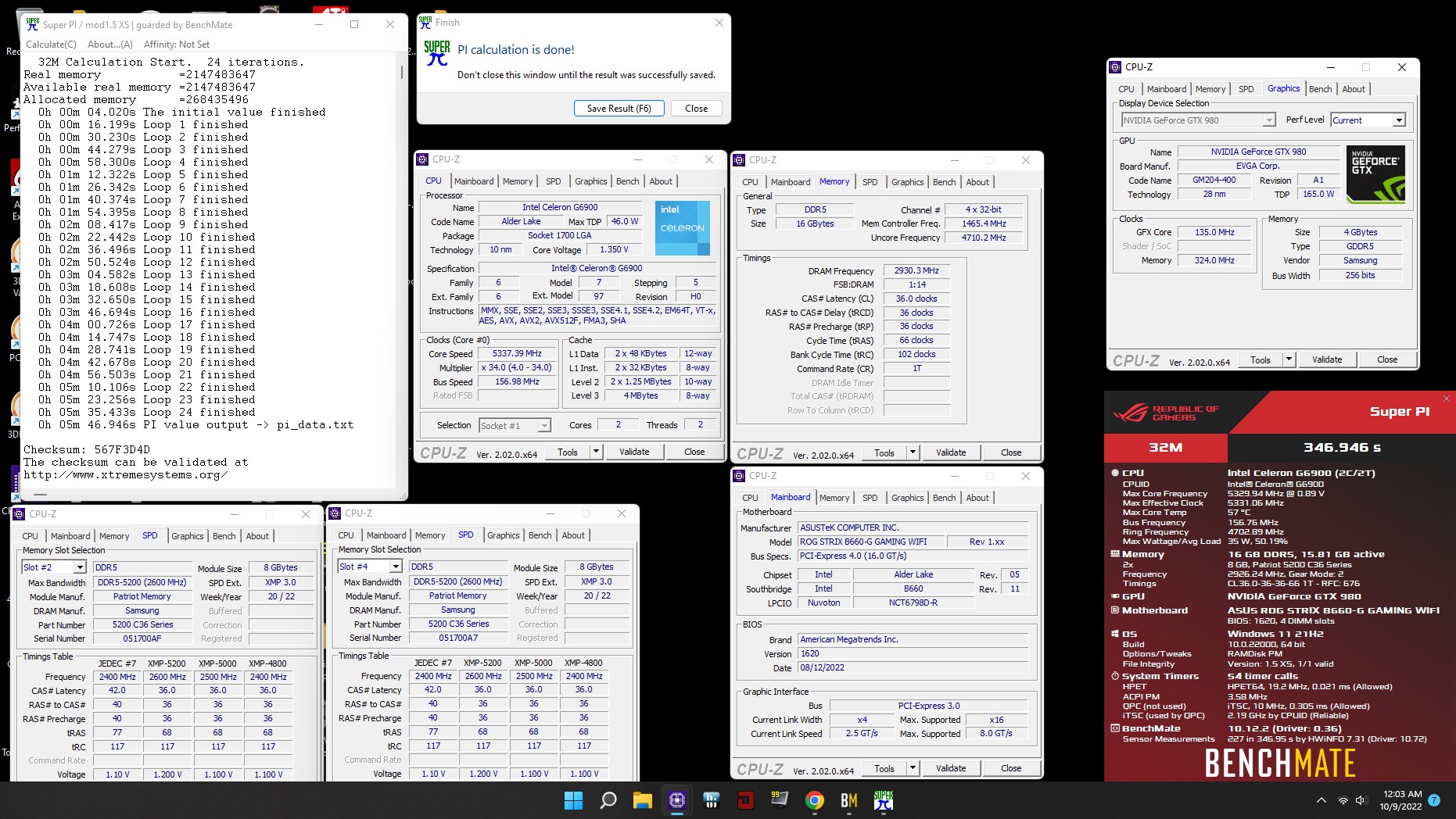Open the volume speaker tray icon
The height and width of the screenshot is (819, 1456).
(1361, 800)
